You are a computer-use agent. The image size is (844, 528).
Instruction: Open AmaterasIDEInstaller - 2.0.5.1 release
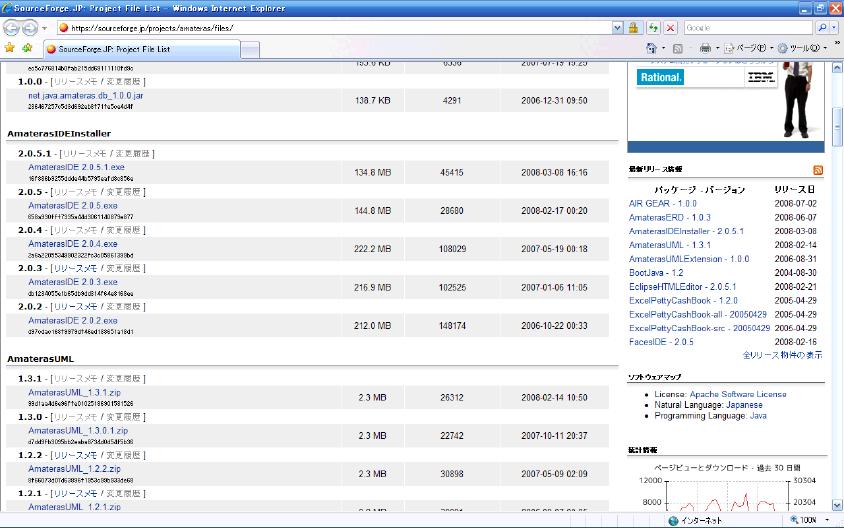(x=686, y=231)
